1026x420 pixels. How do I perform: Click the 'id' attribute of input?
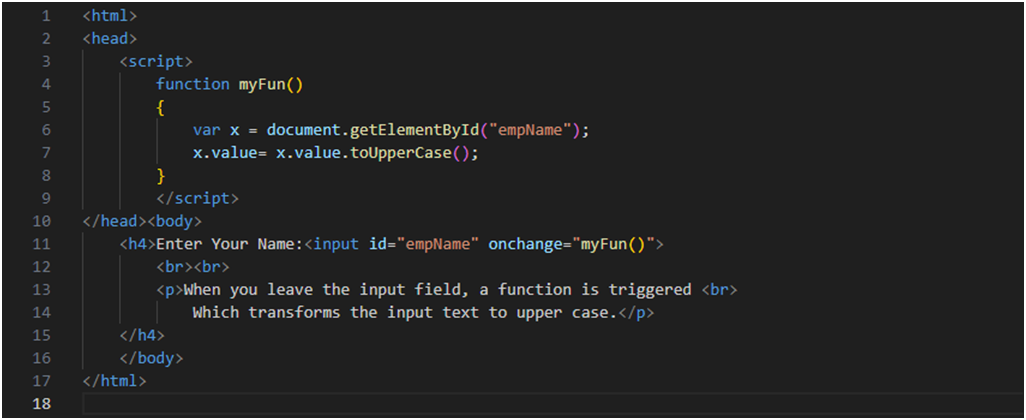(377, 244)
